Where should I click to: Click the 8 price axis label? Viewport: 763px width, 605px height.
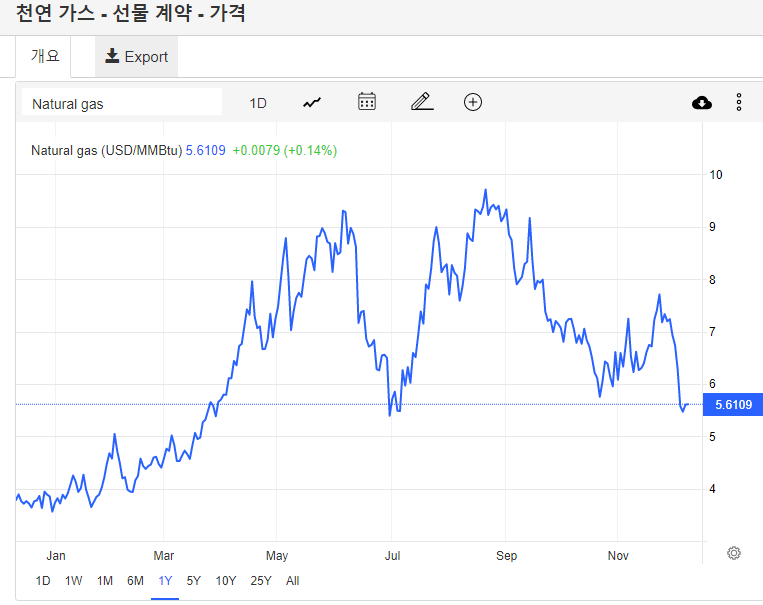point(712,280)
